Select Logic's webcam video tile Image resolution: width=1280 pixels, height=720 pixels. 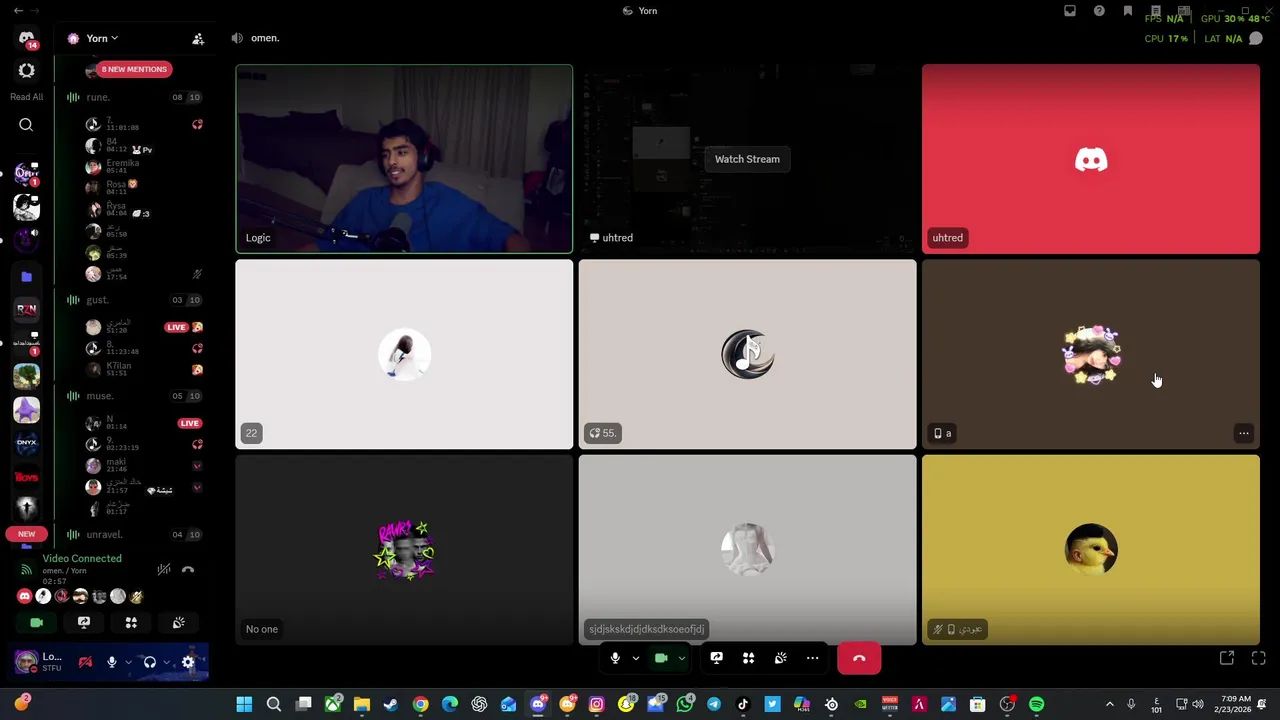(x=404, y=159)
